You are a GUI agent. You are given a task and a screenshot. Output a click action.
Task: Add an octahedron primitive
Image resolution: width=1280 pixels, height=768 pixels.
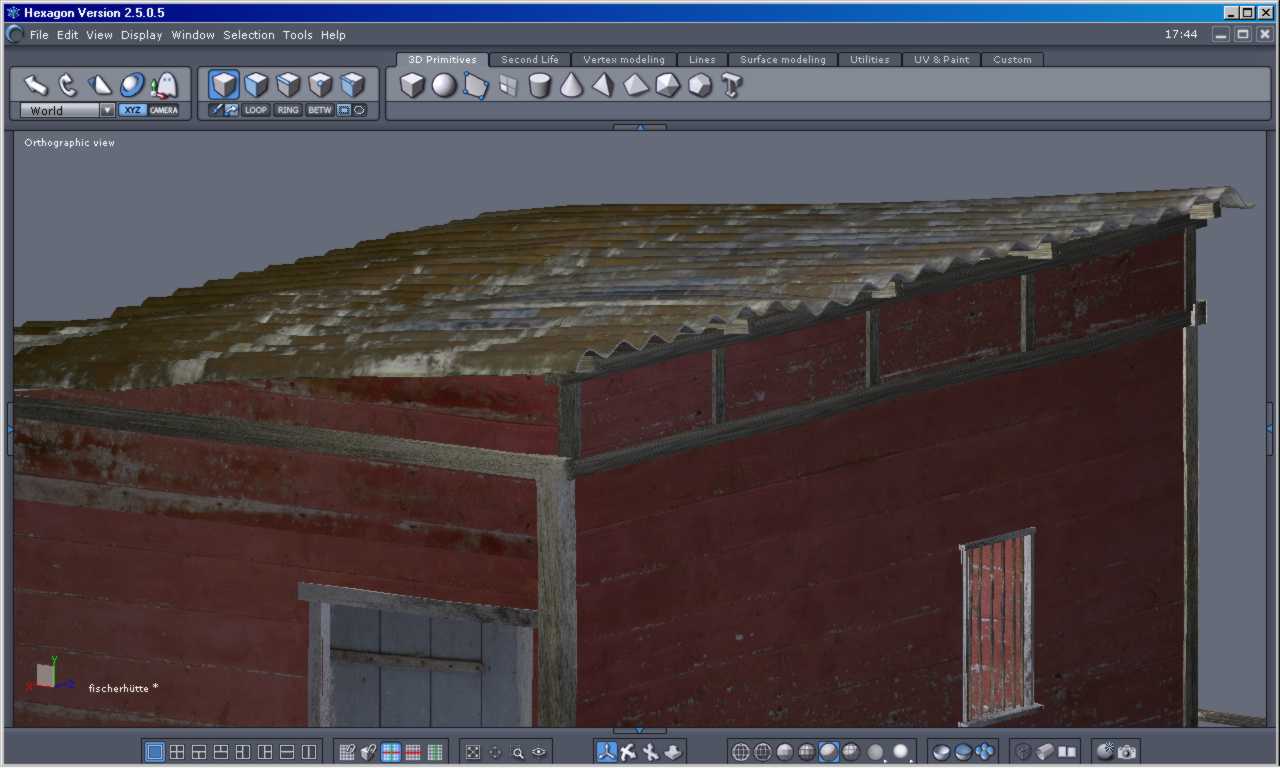click(636, 86)
